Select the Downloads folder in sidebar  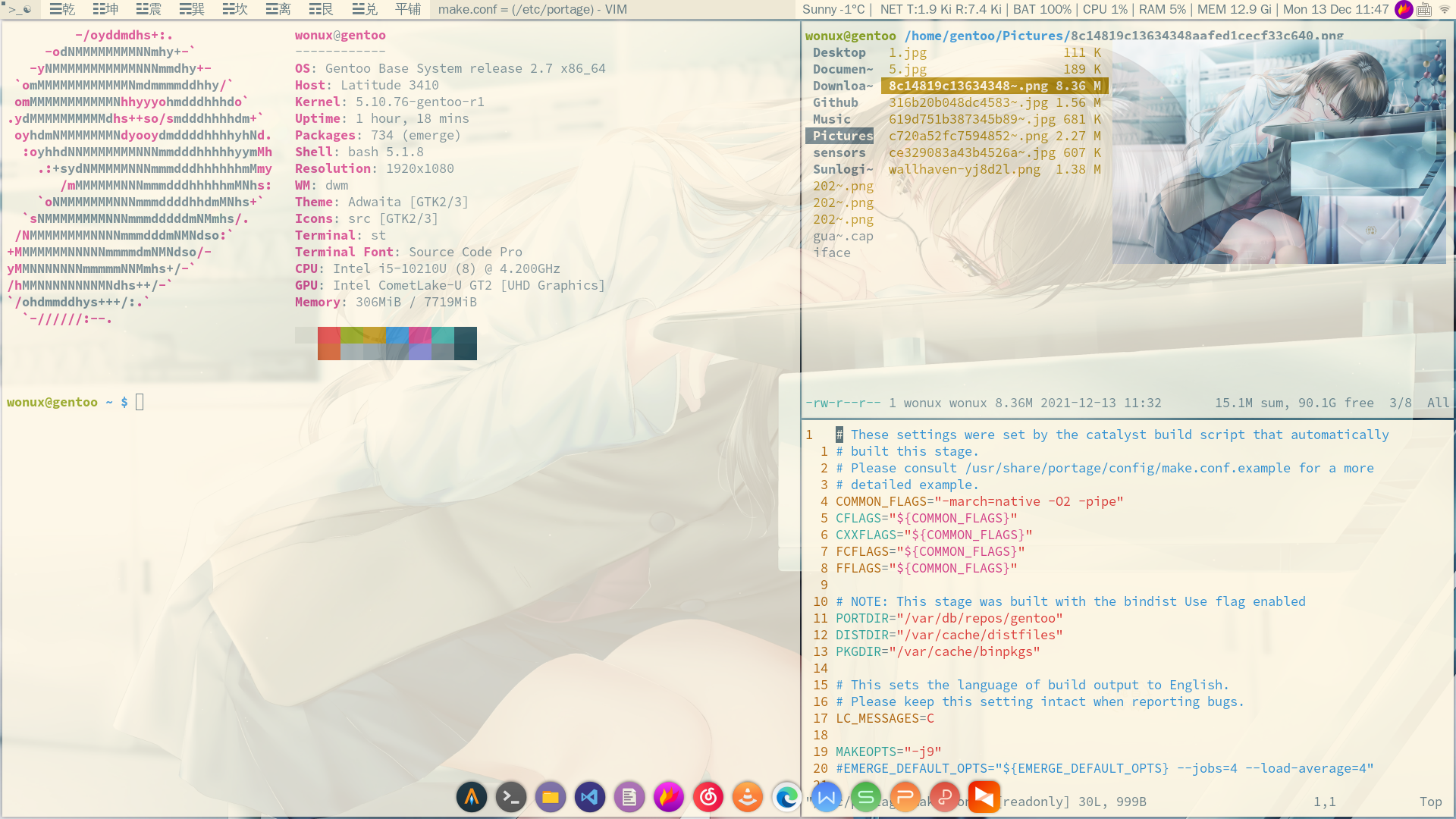coord(842,85)
